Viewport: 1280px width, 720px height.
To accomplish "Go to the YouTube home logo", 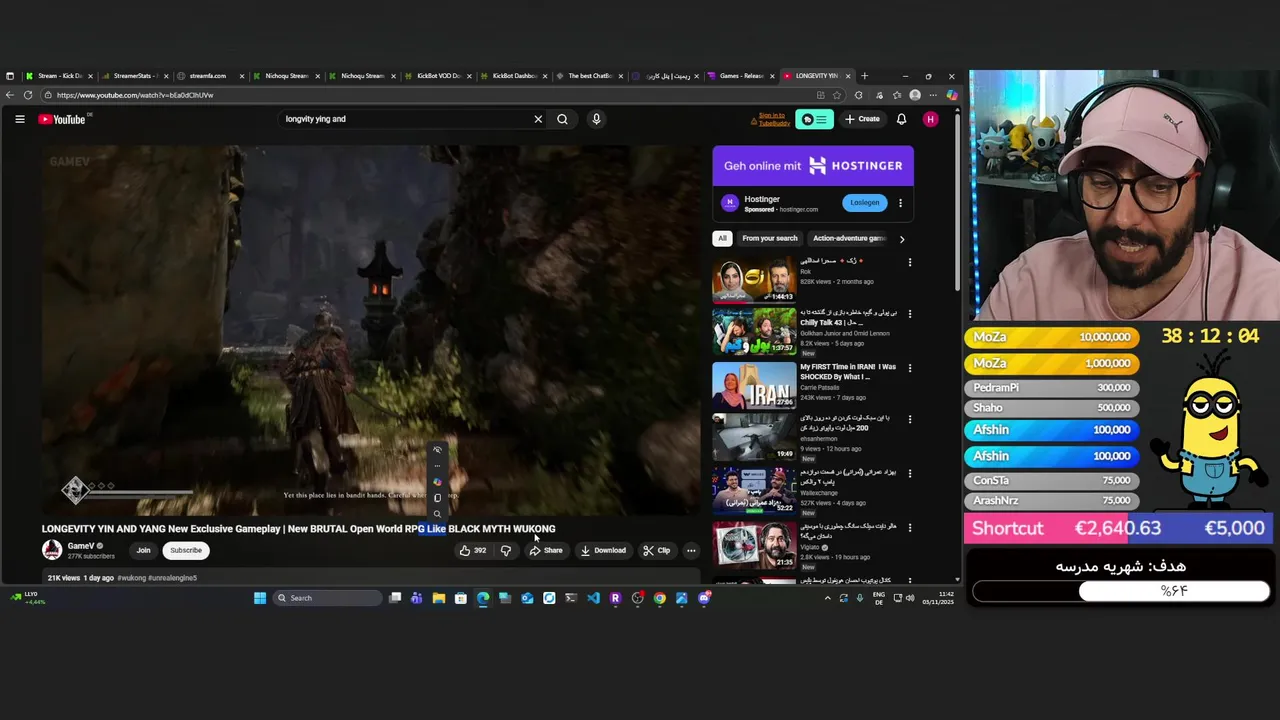I will point(62,119).
